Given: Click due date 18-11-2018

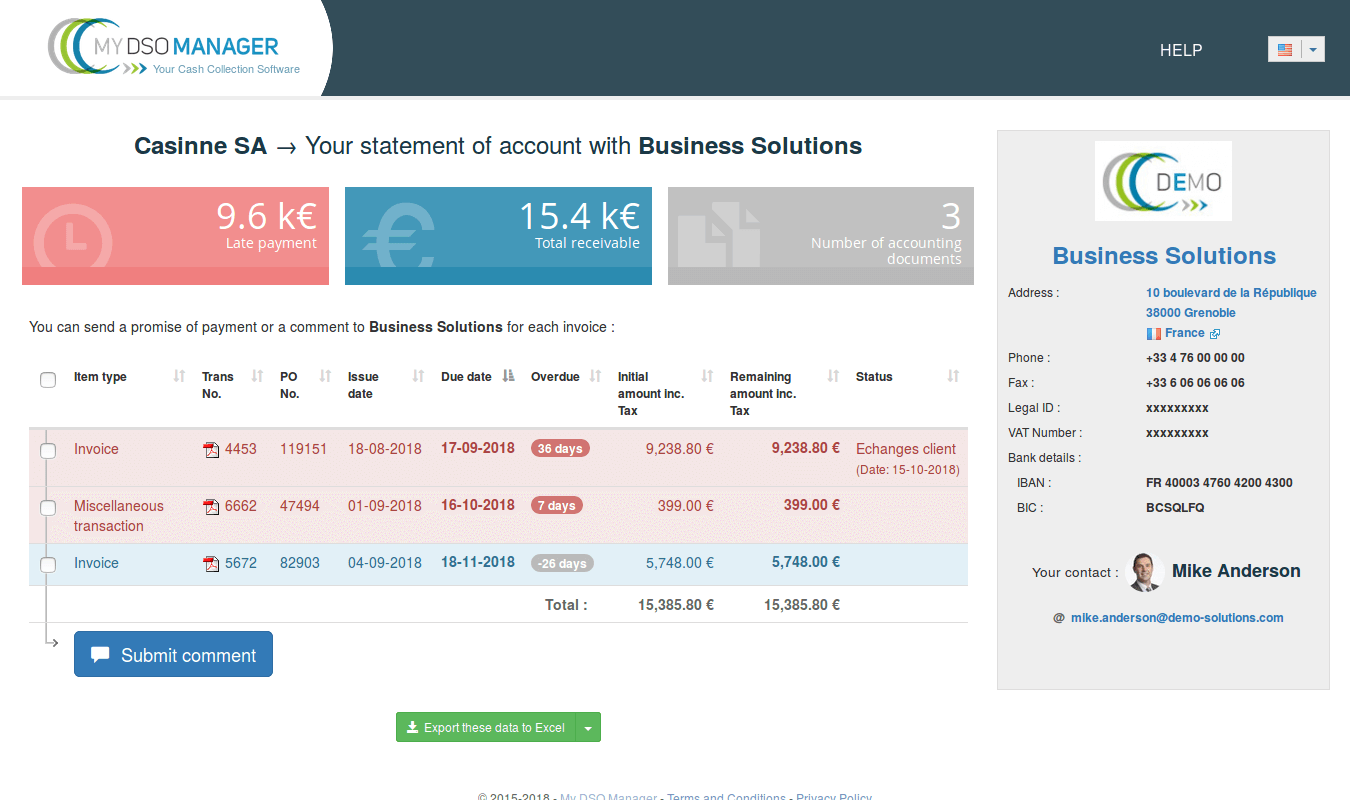Looking at the screenshot, I should 478,562.
